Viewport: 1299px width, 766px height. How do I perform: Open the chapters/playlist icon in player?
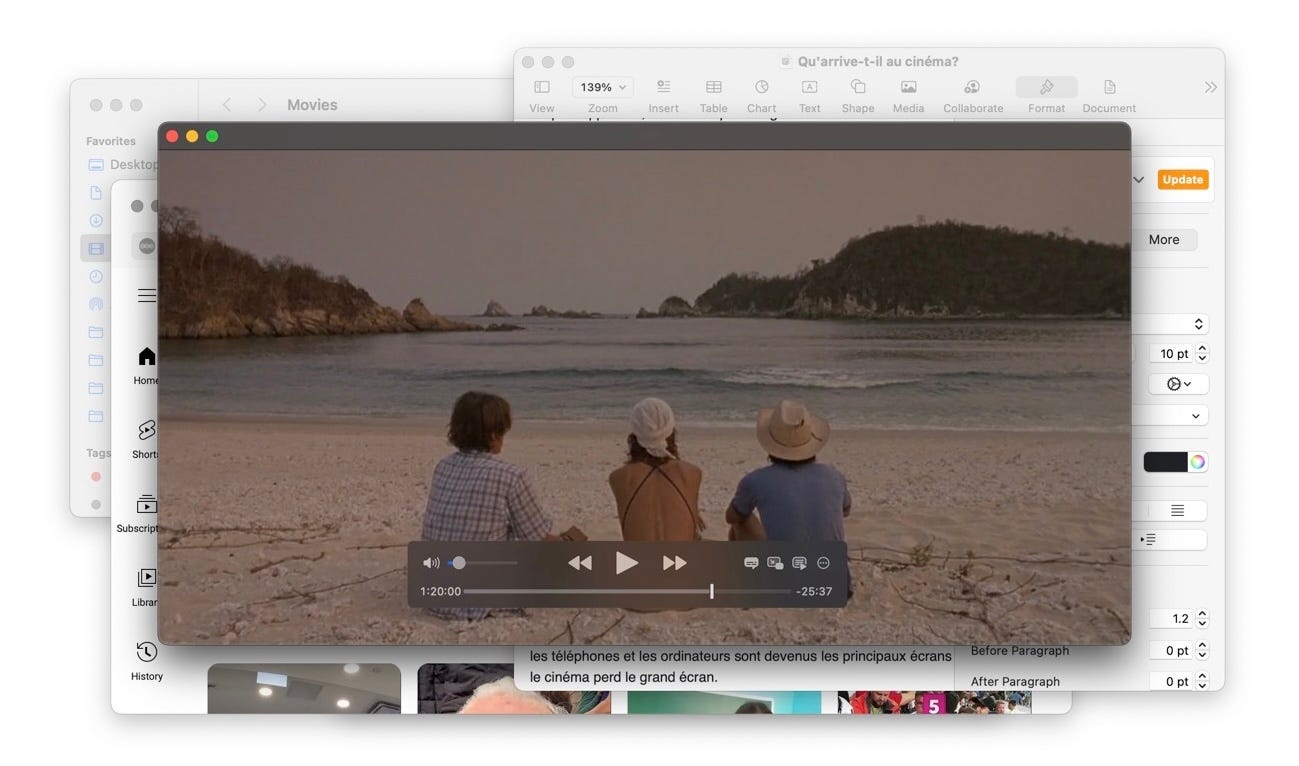pos(799,563)
